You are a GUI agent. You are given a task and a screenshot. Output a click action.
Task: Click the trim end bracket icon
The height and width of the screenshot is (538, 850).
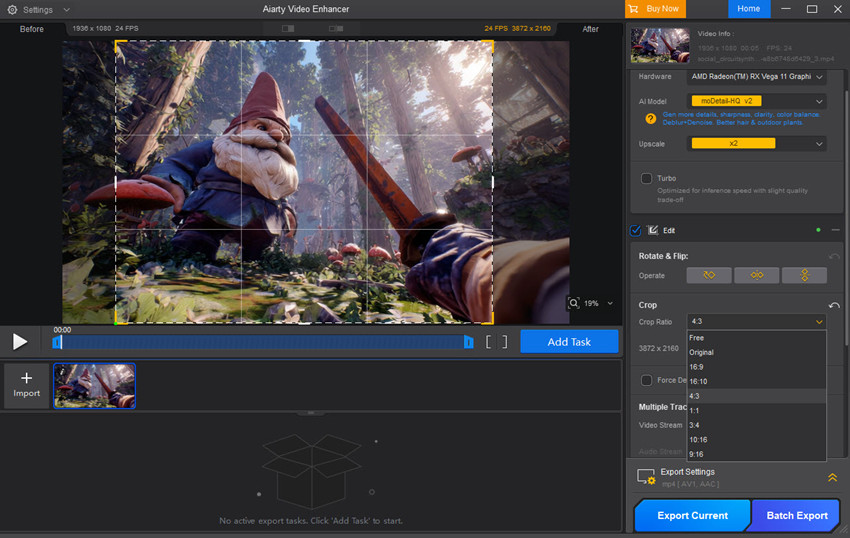click(505, 341)
